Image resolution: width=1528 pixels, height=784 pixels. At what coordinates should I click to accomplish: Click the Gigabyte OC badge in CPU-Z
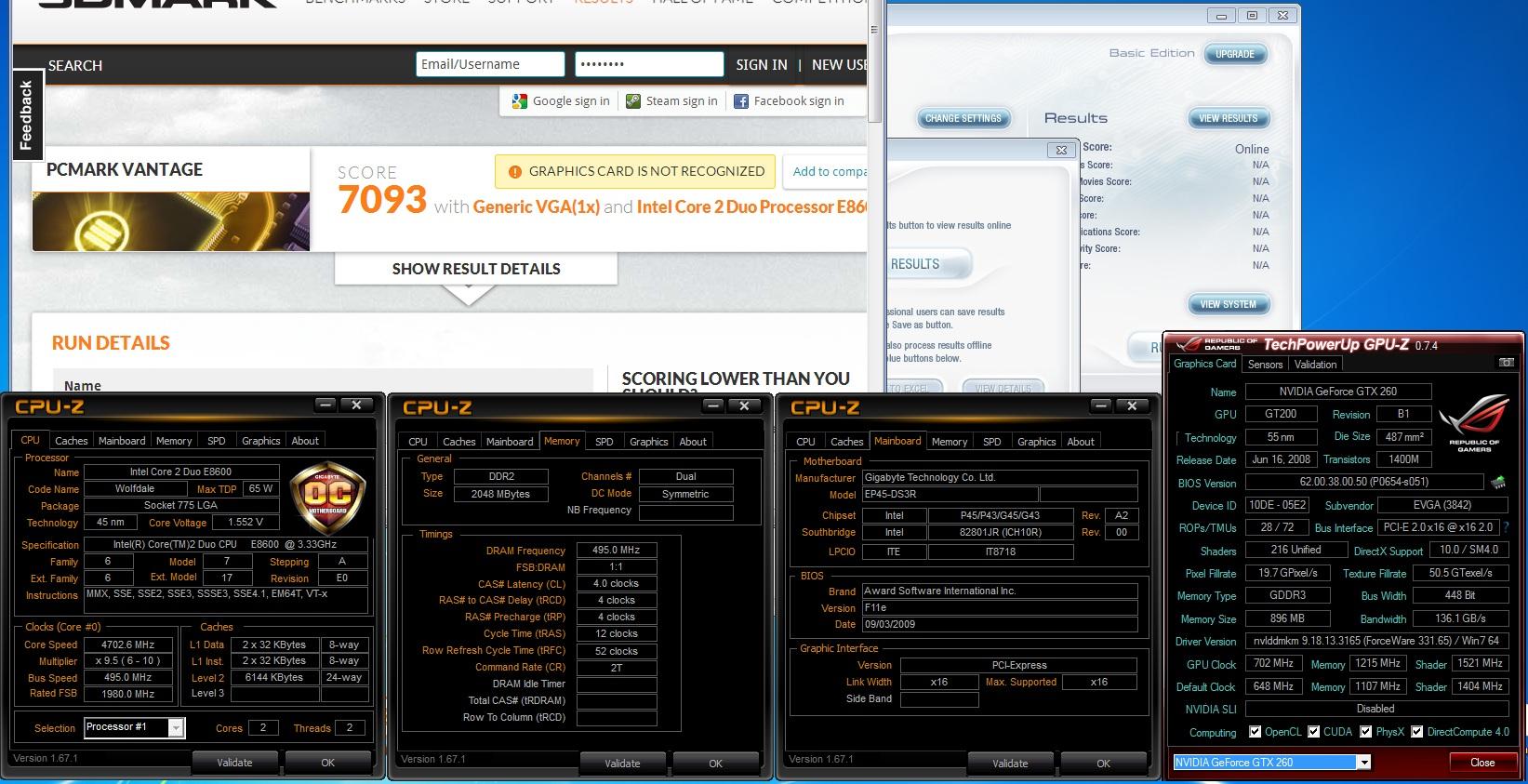point(327,499)
